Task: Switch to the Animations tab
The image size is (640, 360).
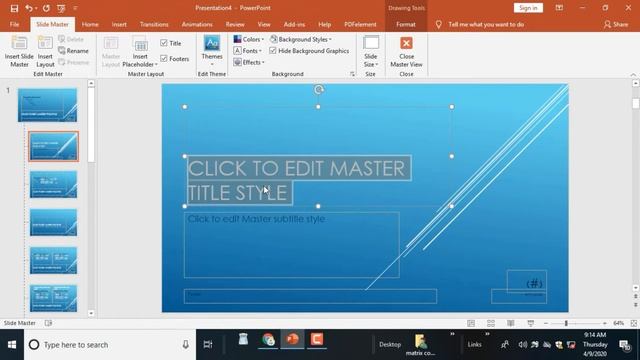Action: point(197,24)
